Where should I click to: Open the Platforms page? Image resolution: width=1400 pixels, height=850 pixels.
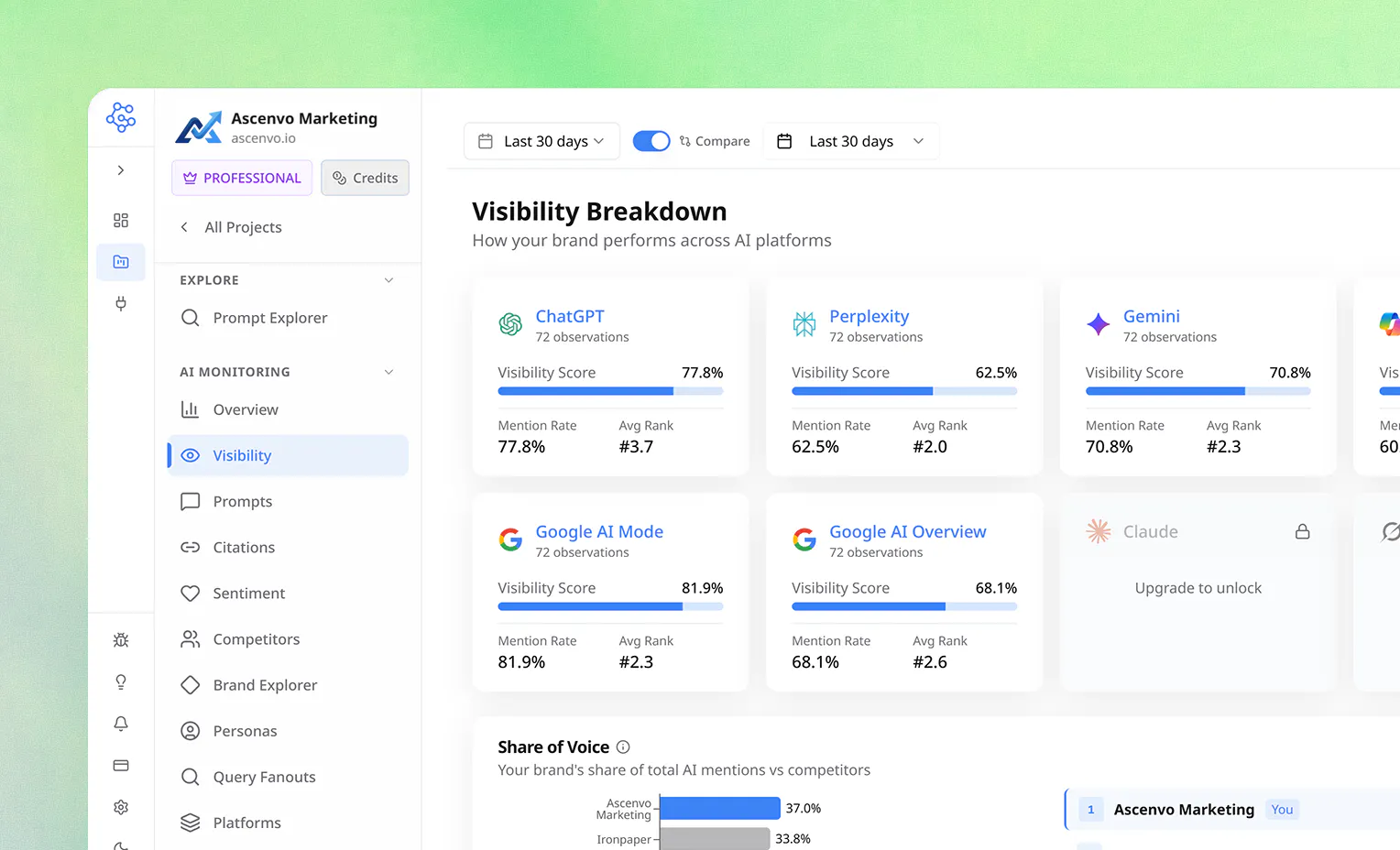click(288, 822)
